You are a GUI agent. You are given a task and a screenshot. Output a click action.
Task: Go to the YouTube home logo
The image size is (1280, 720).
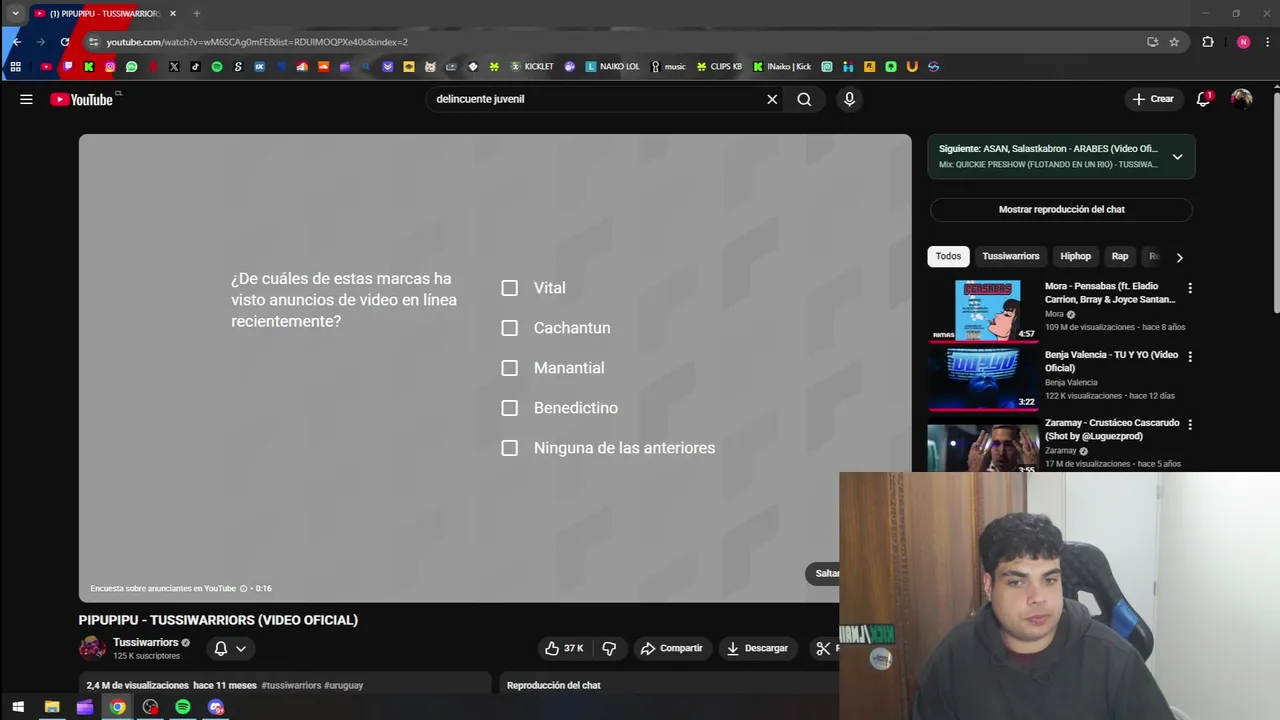tap(81, 99)
